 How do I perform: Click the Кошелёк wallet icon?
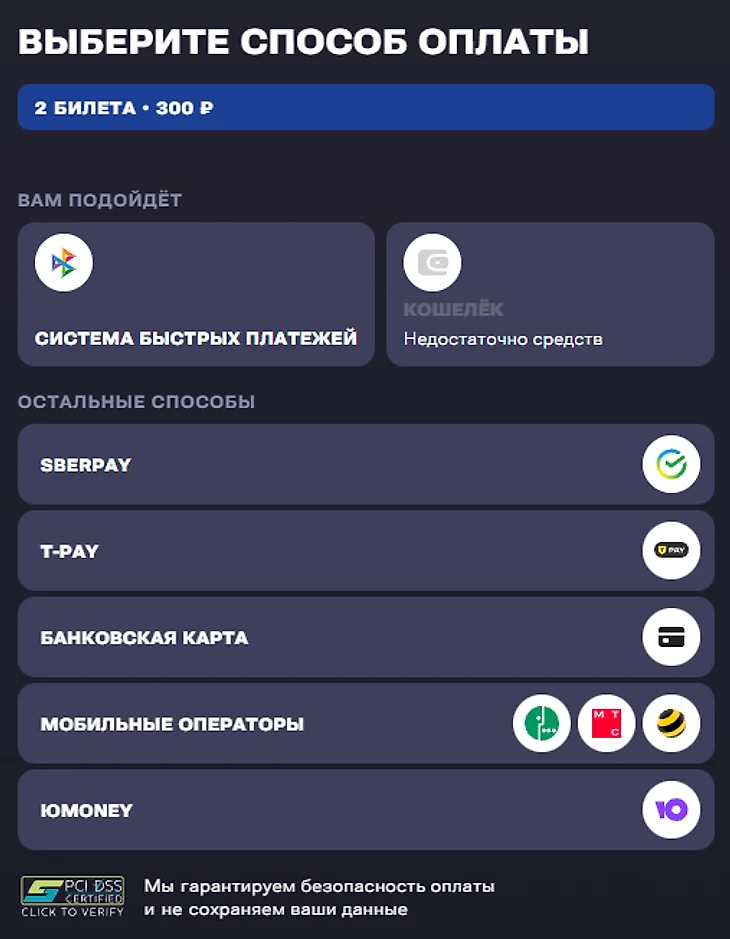(432, 263)
